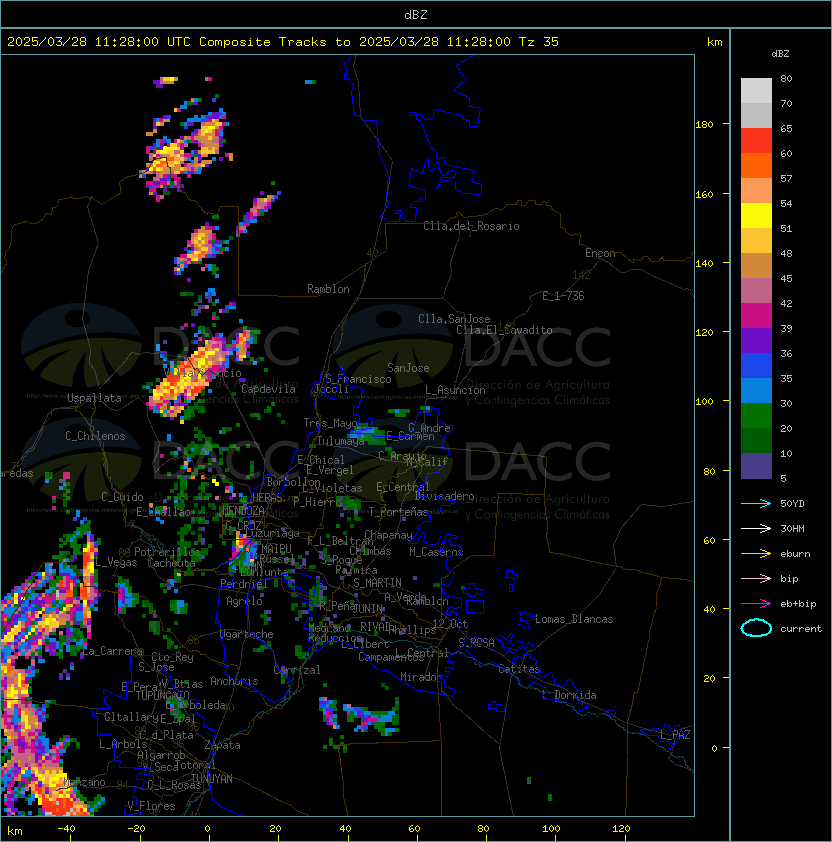Click the Anchoris place label
The image size is (832, 842).
[x=234, y=681]
